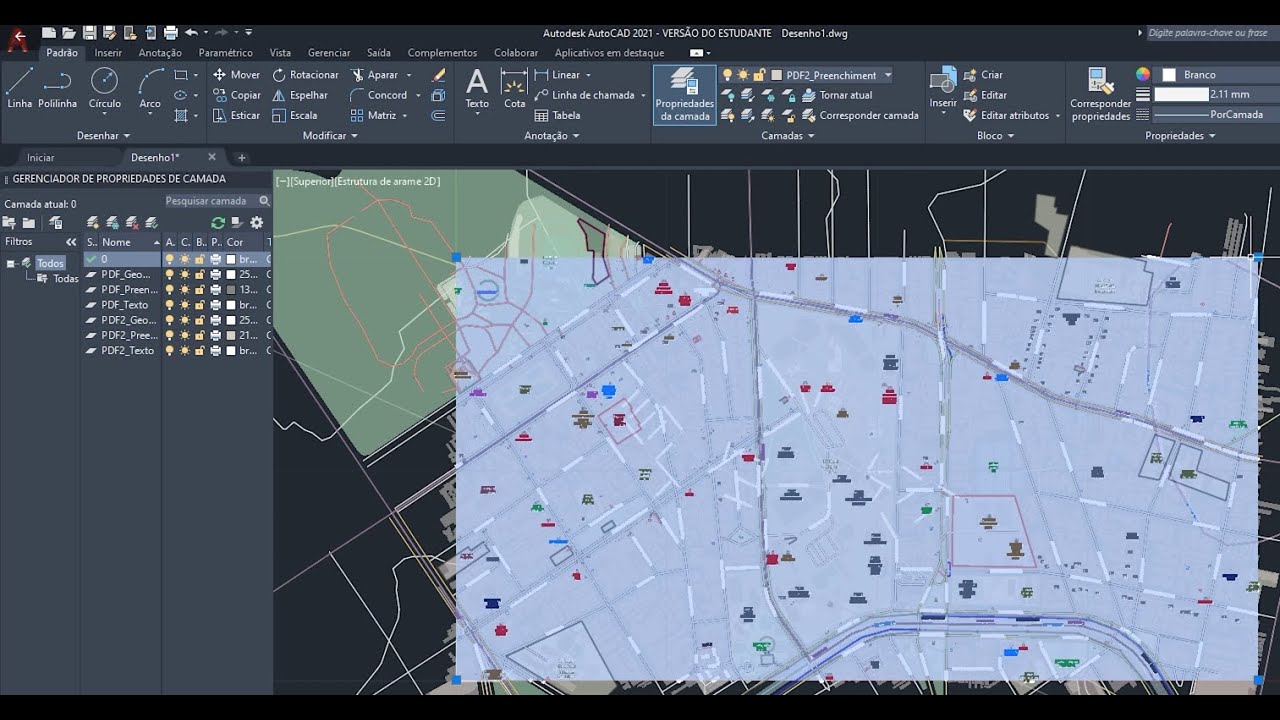The image size is (1280, 720).
Task: Expand the Anotação panel dropdown
Action: click(552, 136)
